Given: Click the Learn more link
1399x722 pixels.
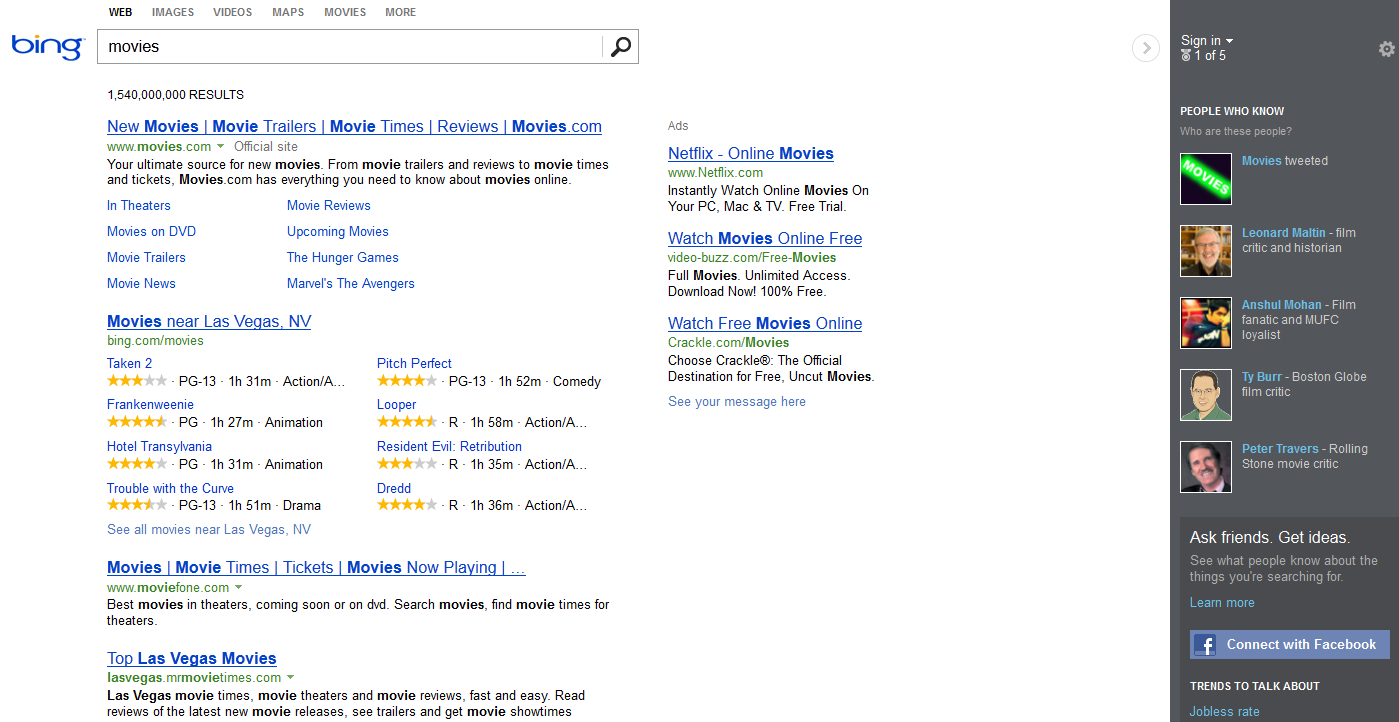Looking at the screenshot, I should tap(1222, 603).
